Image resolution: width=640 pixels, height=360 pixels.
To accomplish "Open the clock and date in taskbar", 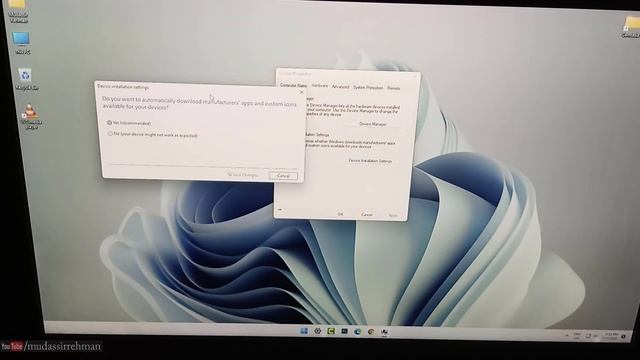I will click(611, 336).
